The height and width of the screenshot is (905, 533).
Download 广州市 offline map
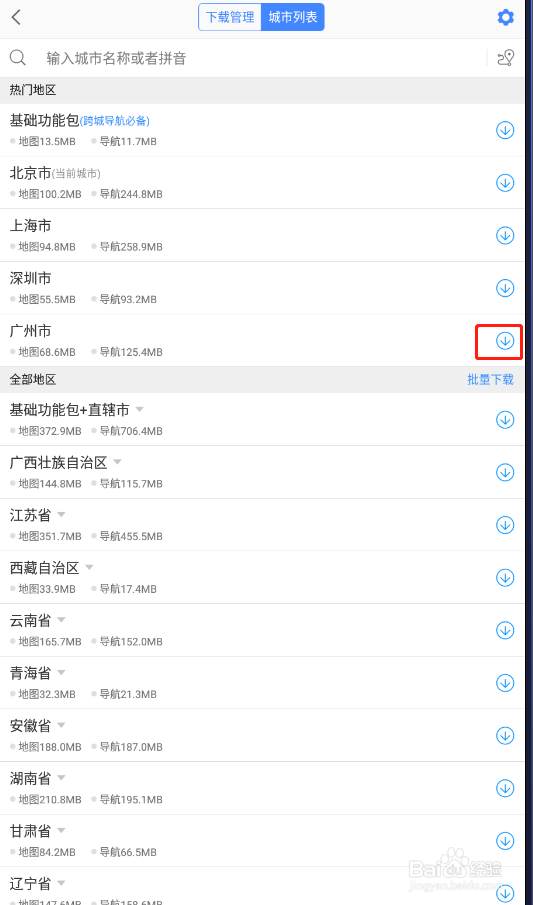click(505, 341)
